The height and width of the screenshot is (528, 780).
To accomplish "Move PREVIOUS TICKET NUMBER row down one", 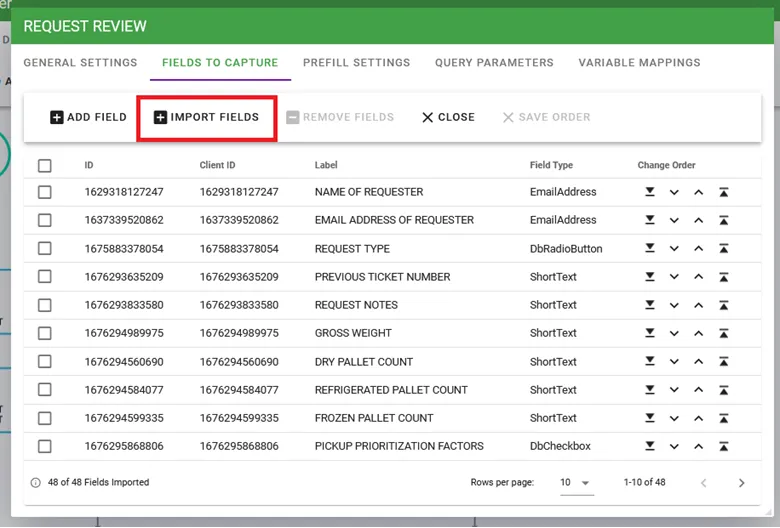I will [x=674, y=277].
